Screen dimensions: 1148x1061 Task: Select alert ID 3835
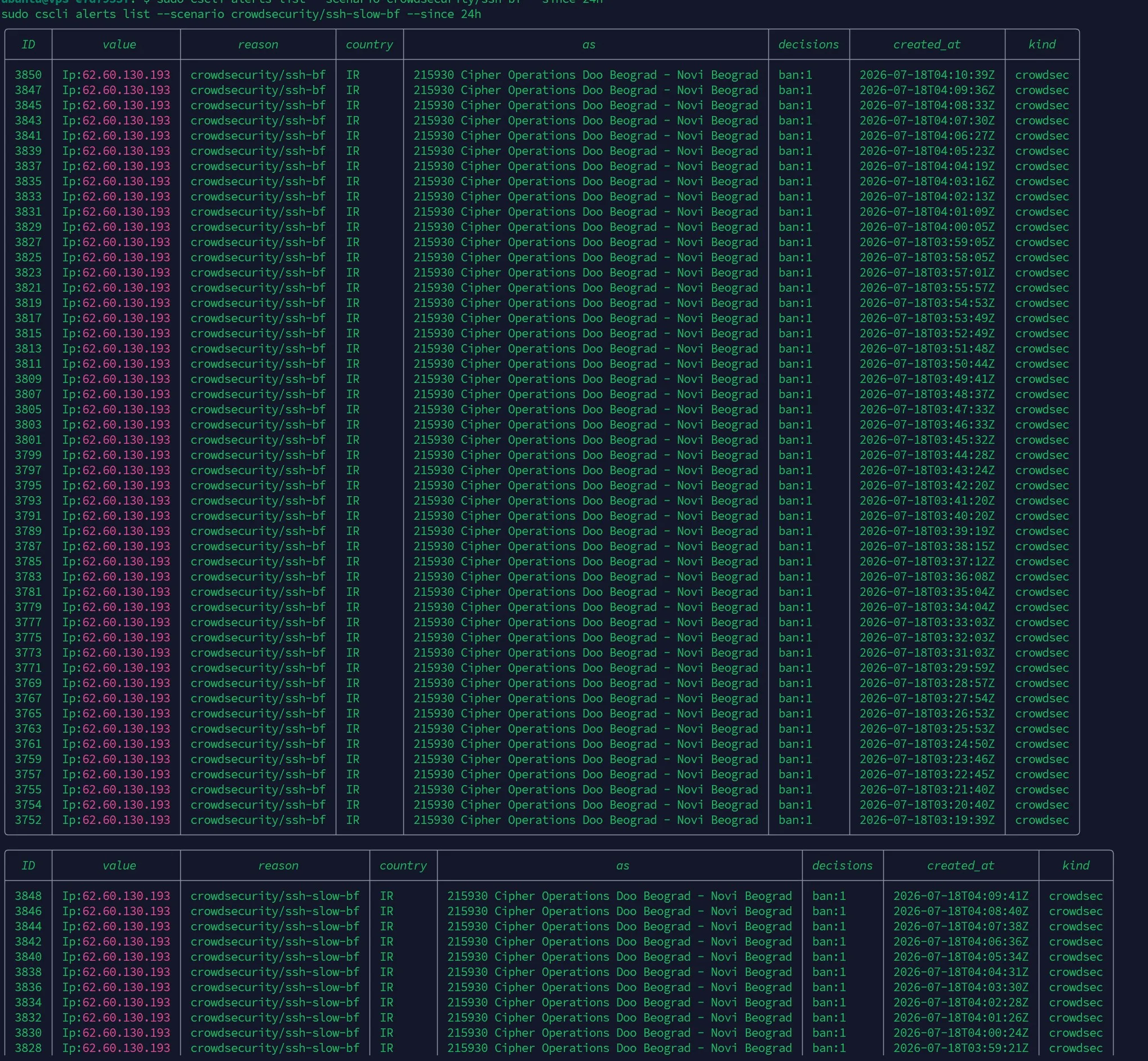[28, 181]
